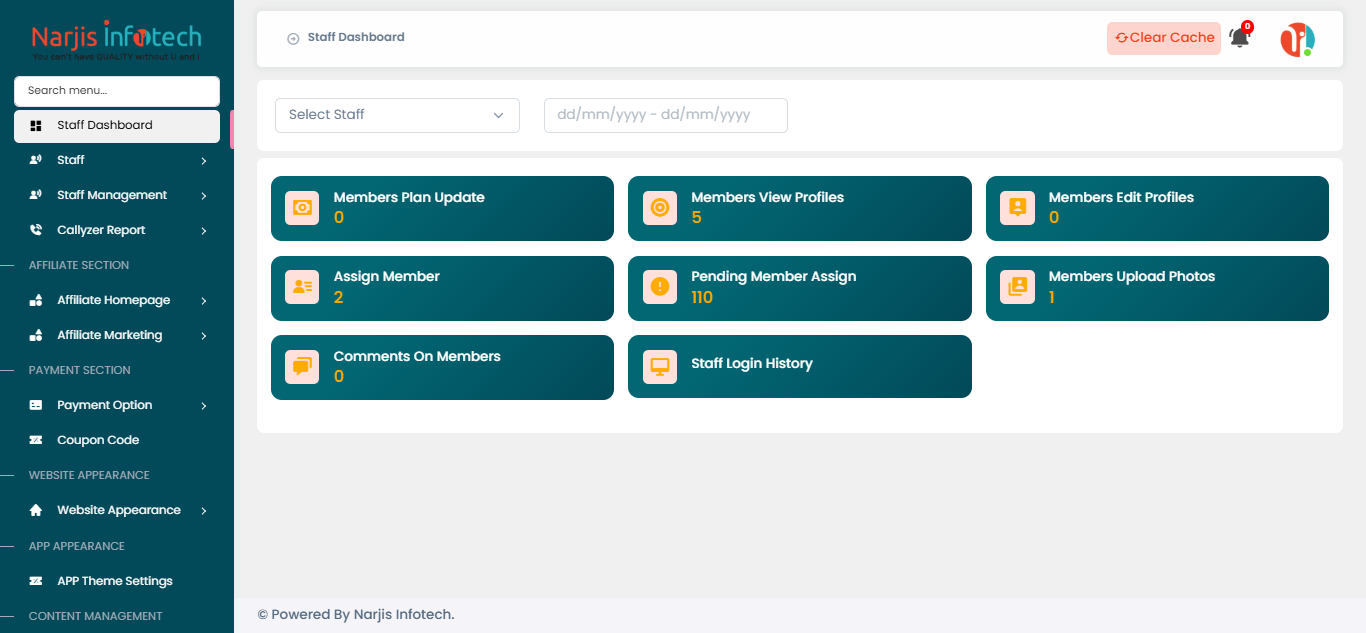Screen dimensions: 1366x633
Task: Click the breadcrumb arrow icon beside Staff Dashboard
Action: pyautogui.click(x=293, y=38)
